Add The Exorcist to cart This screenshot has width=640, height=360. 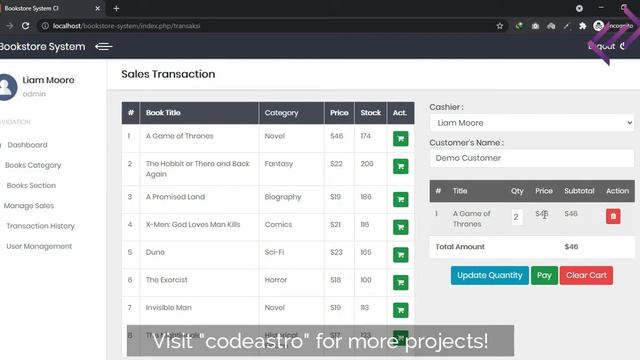point(400,282)
